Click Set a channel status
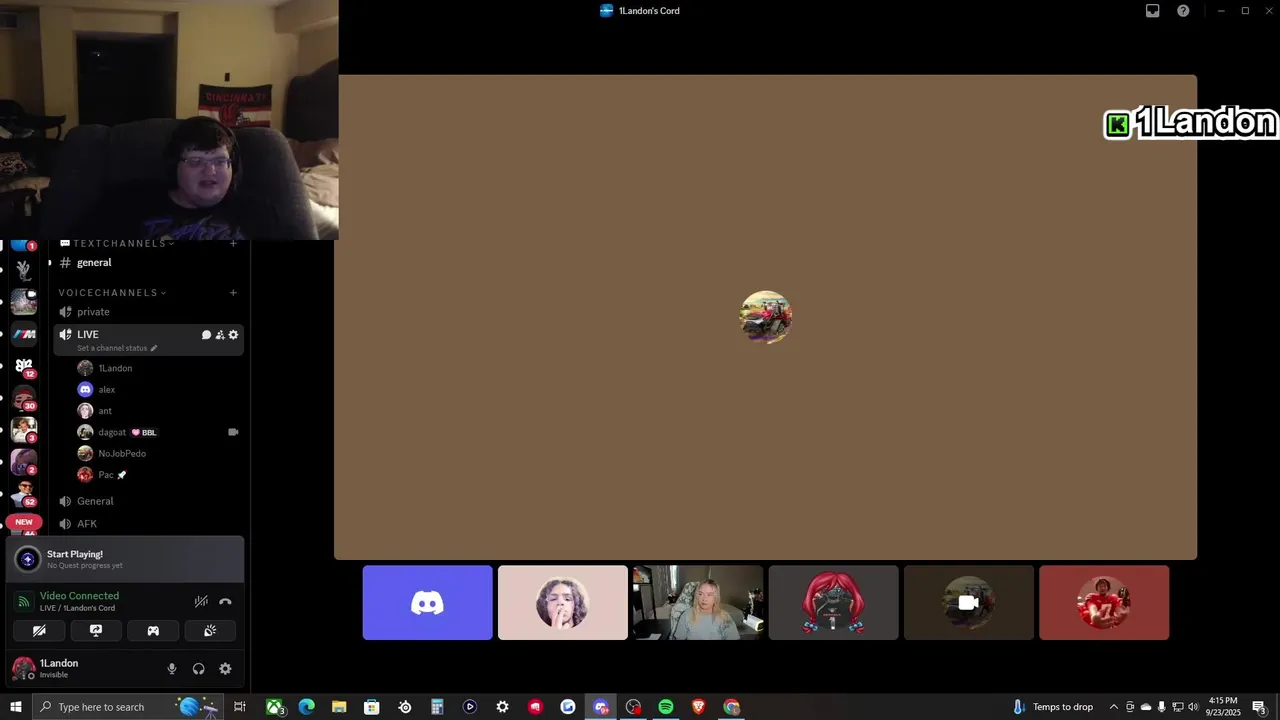 pyautogui.click(x=112, y=348)
